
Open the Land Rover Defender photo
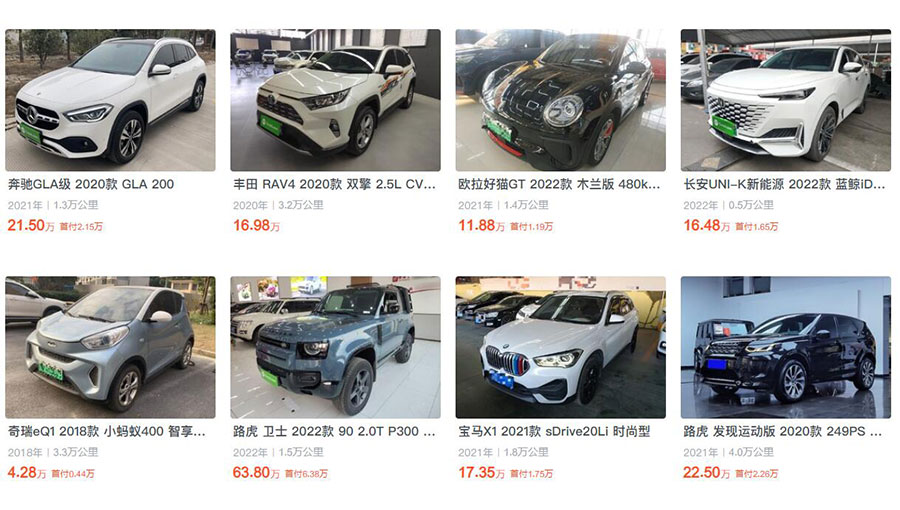(x=335, y=347)
